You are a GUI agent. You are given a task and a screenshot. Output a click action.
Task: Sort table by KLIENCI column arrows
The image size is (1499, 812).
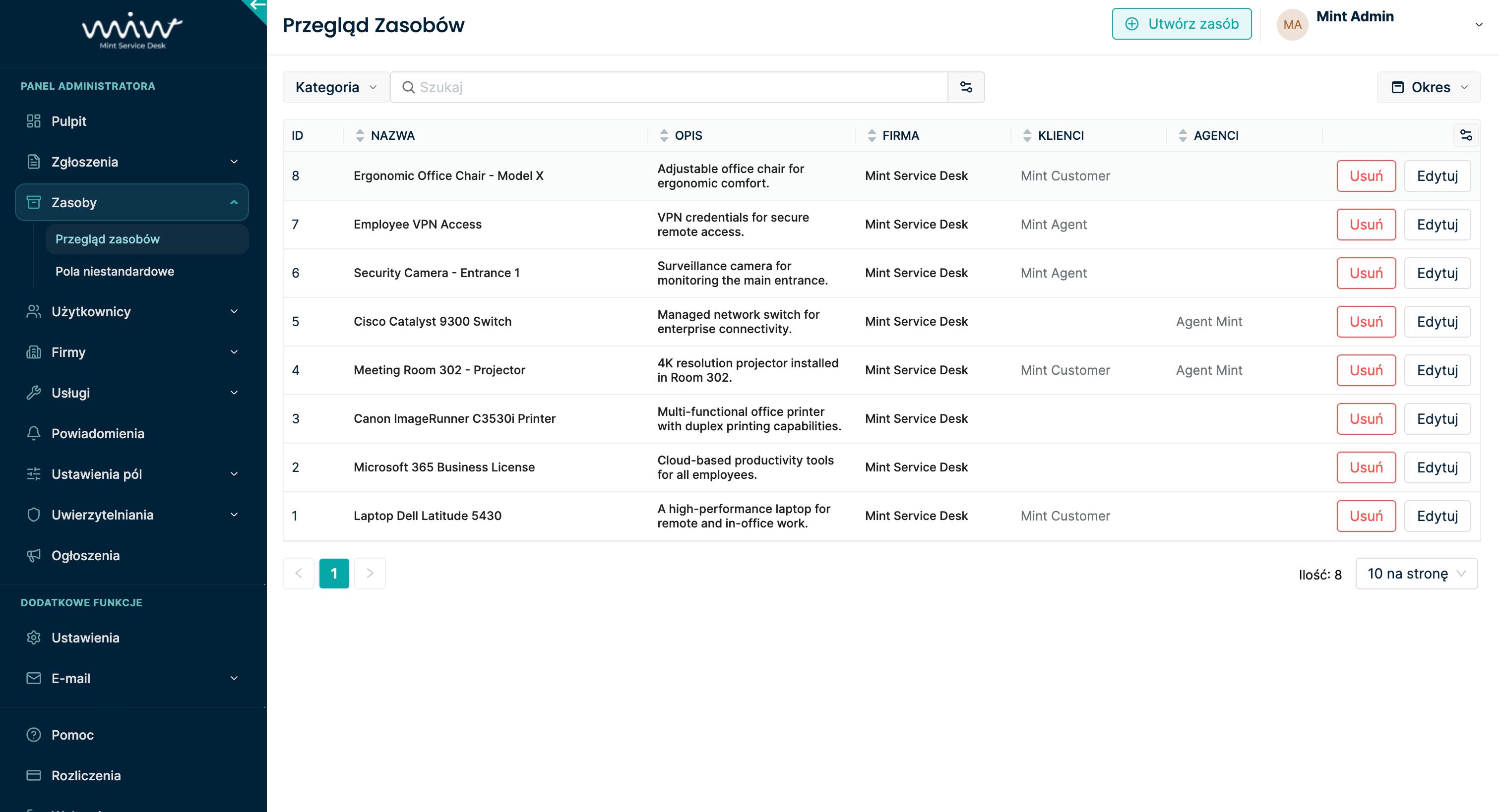coord(1026,135)
